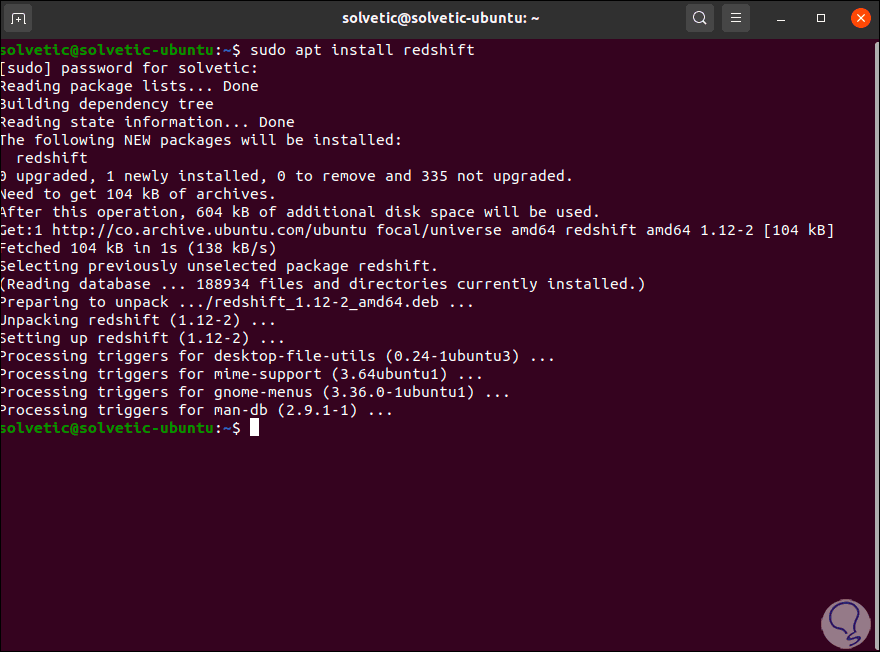Click 'Unpacking redshift (1.12-2) ...' line
Viewport: 880px width, 652px height.
pos(138,320)
